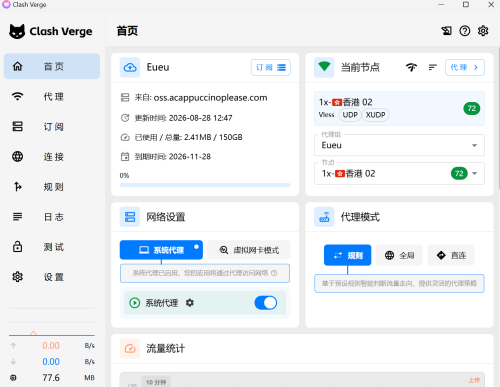Select the 虚拟网卡模式 tab button
500x387 pixels.
[x=249, y=250]
